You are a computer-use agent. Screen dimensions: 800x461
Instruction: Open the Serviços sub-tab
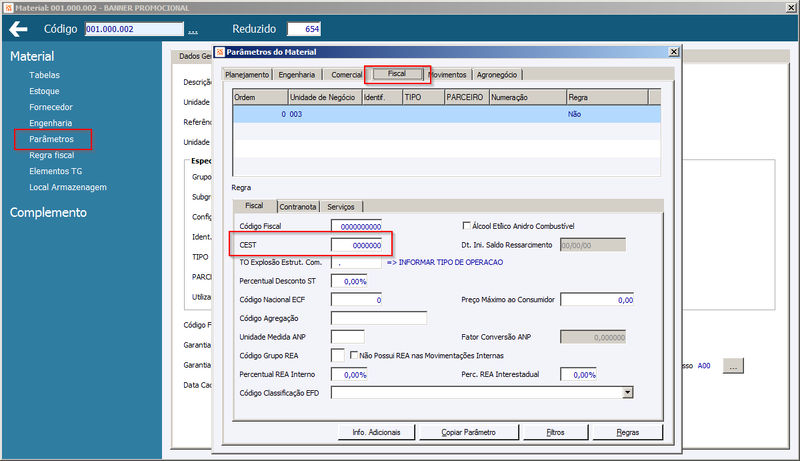tap(341, 207)
